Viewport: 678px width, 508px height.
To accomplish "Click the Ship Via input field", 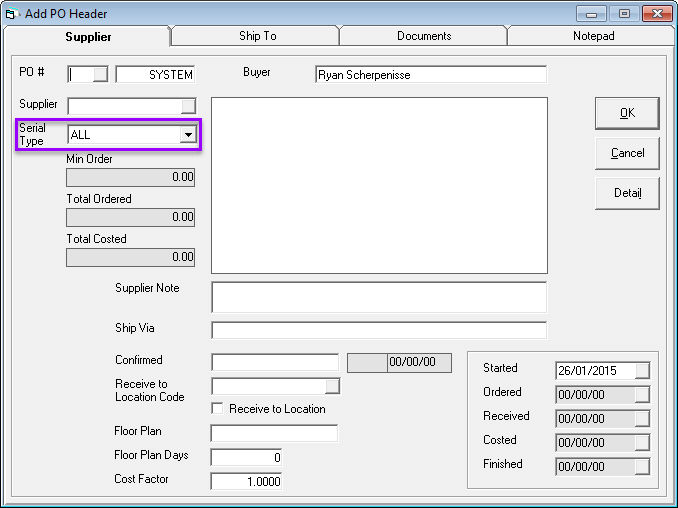I will (379, 330).
